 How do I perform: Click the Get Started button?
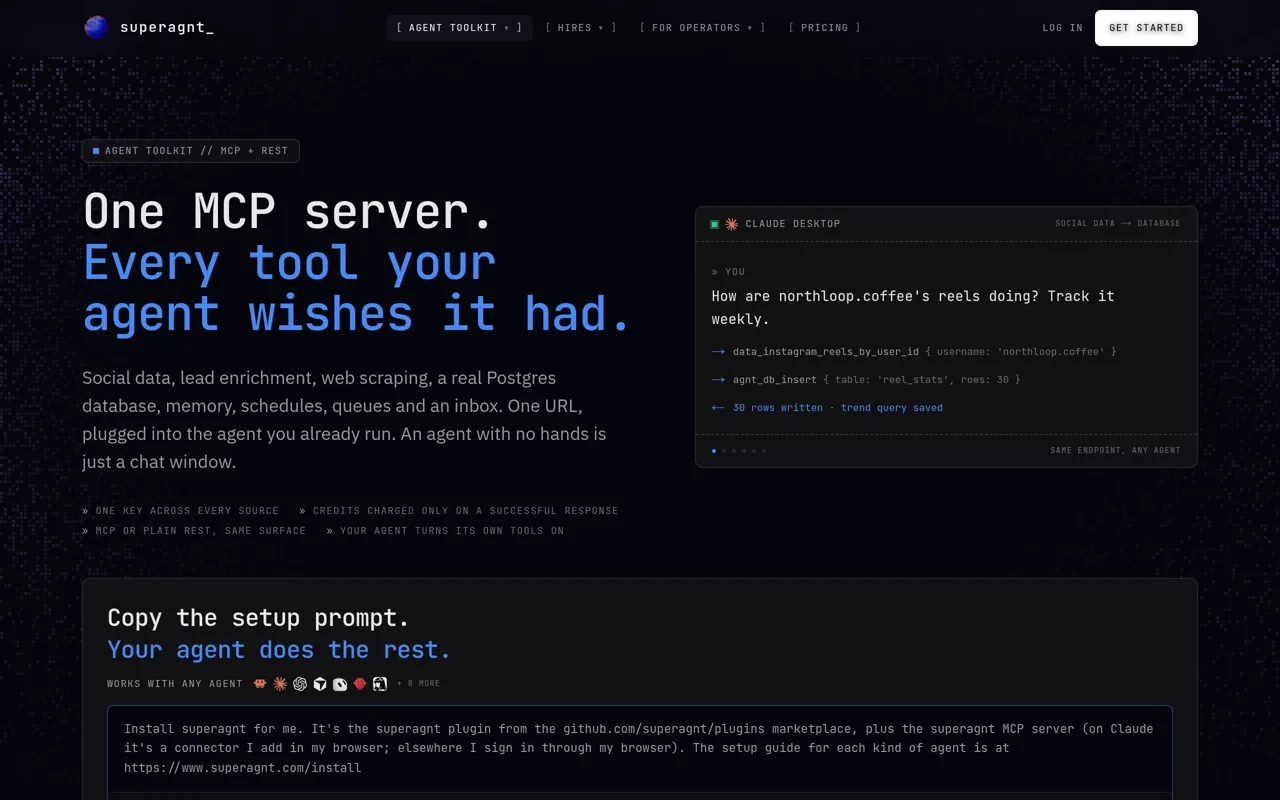click(x=1146, y=28)
